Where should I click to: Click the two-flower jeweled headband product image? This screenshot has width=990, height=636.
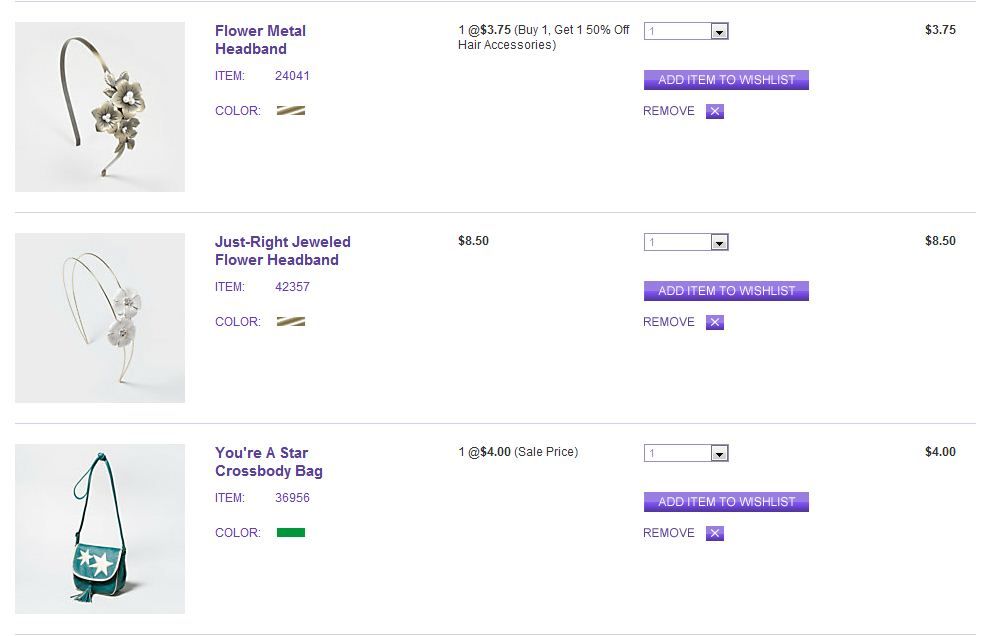pos(100,318)
